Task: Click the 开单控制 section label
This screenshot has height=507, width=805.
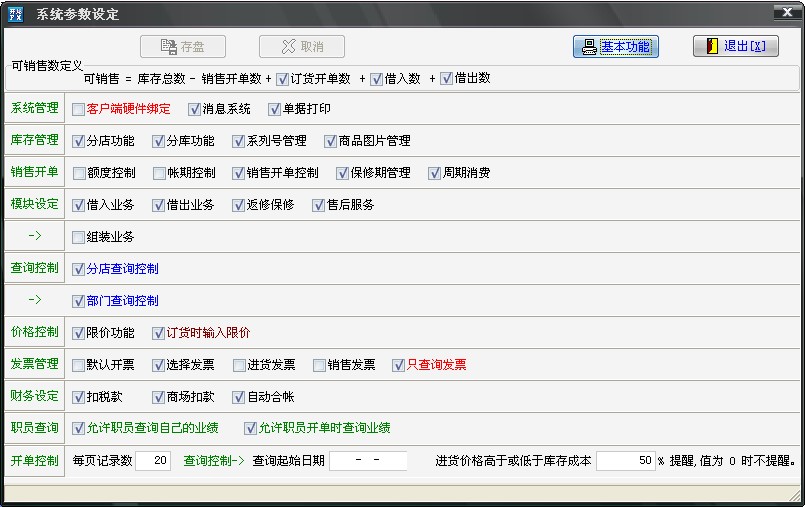Action: coord(34,461)
